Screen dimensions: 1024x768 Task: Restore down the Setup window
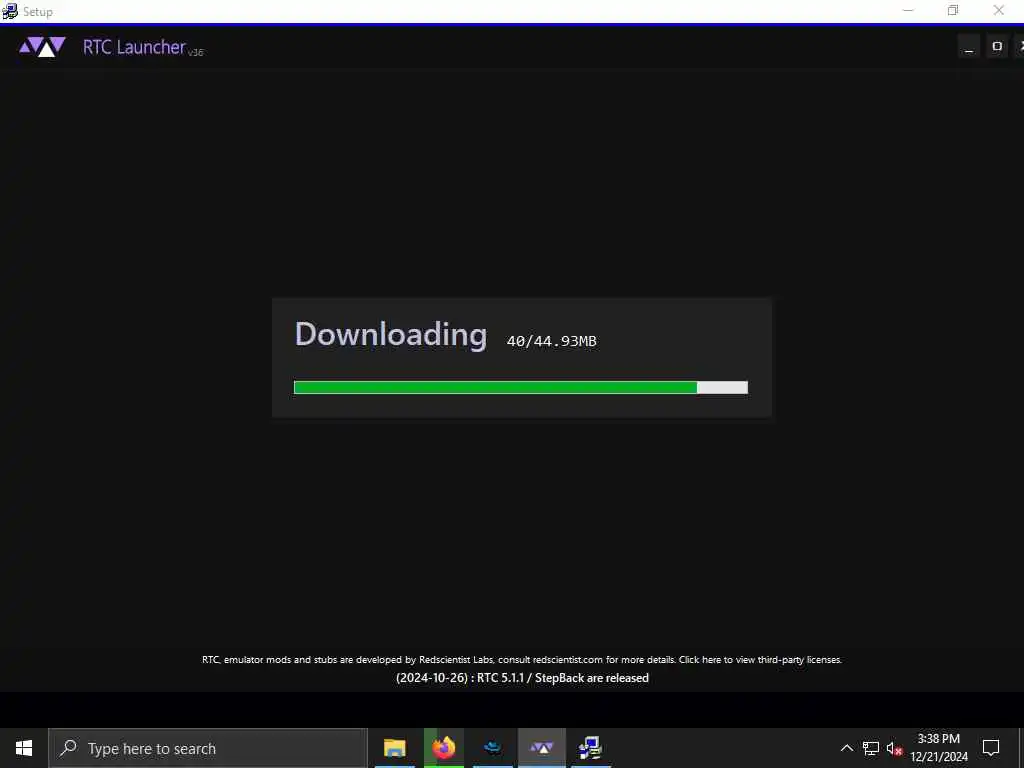(953, 10)
